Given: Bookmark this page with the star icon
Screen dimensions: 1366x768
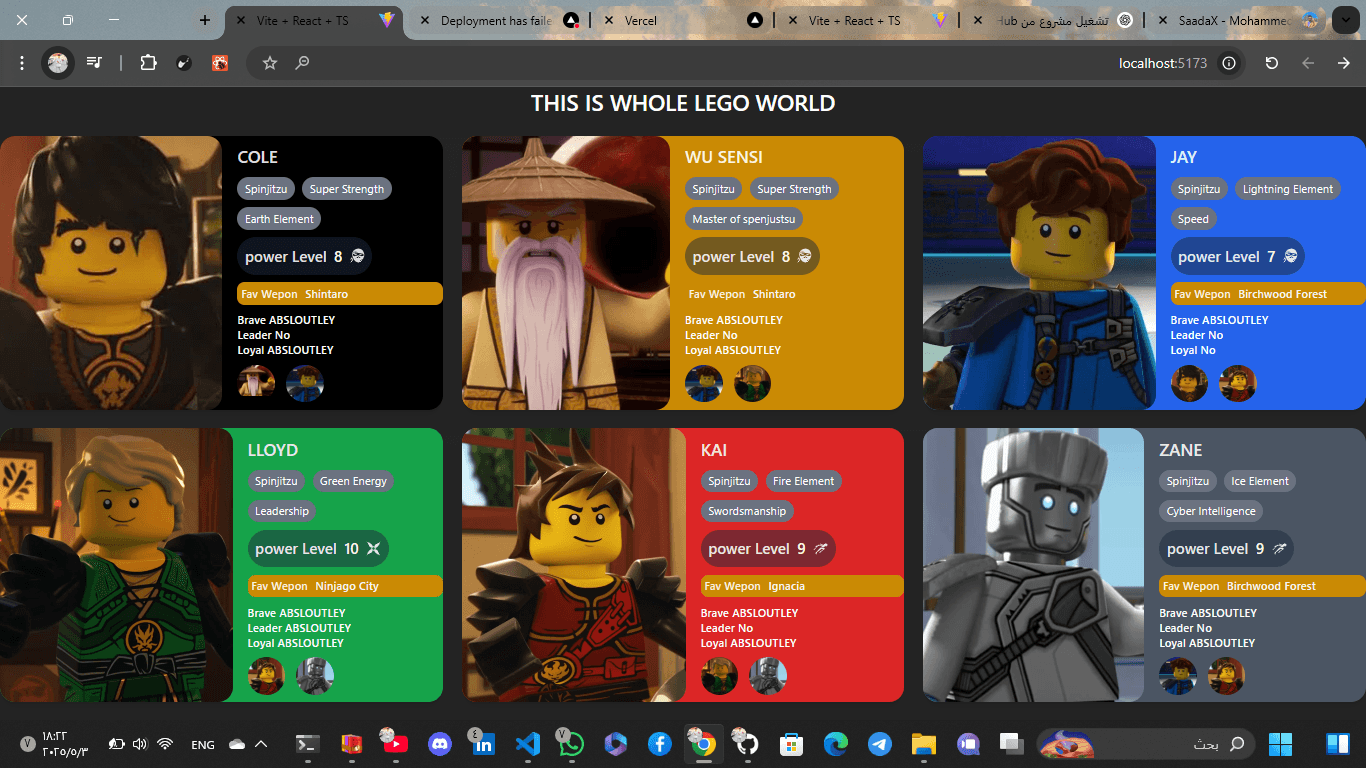Looking at the screenshot, I should 269,63.
